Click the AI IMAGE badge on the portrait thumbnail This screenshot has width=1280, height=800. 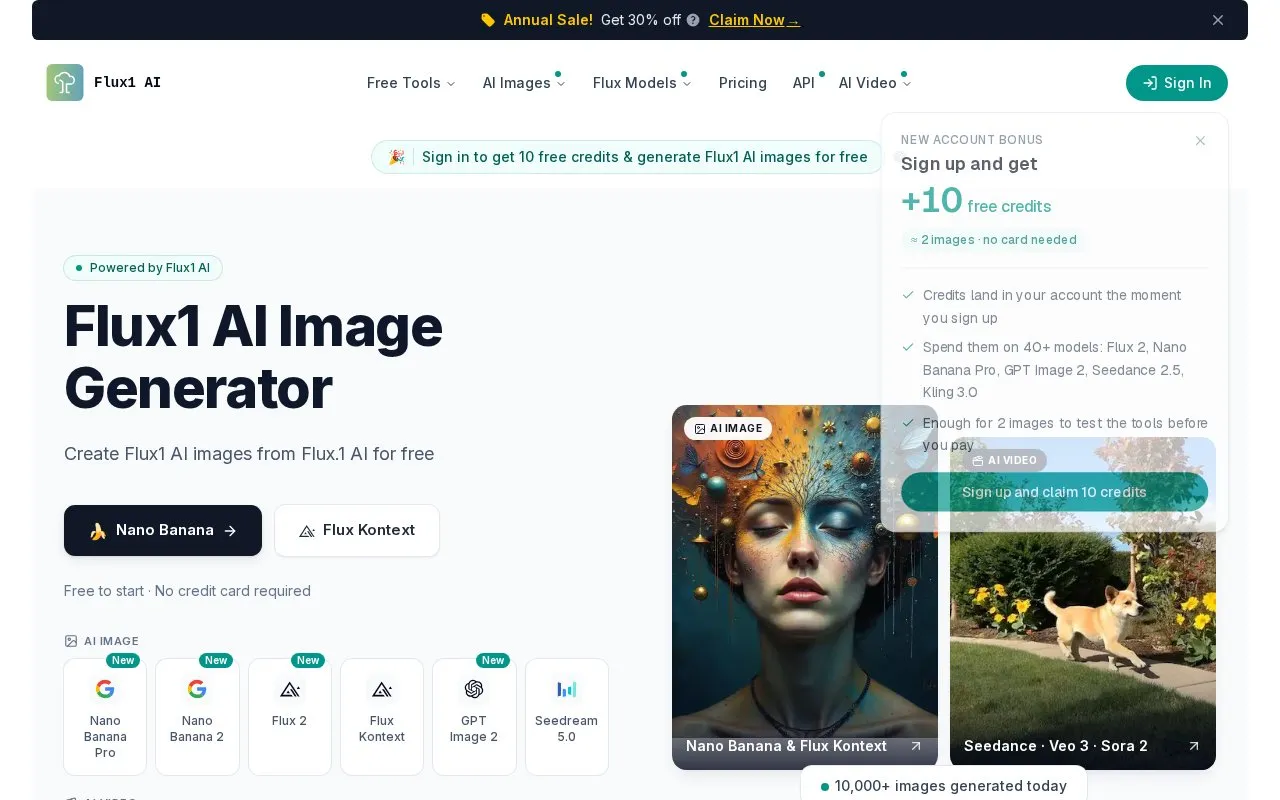coord(728,428)
